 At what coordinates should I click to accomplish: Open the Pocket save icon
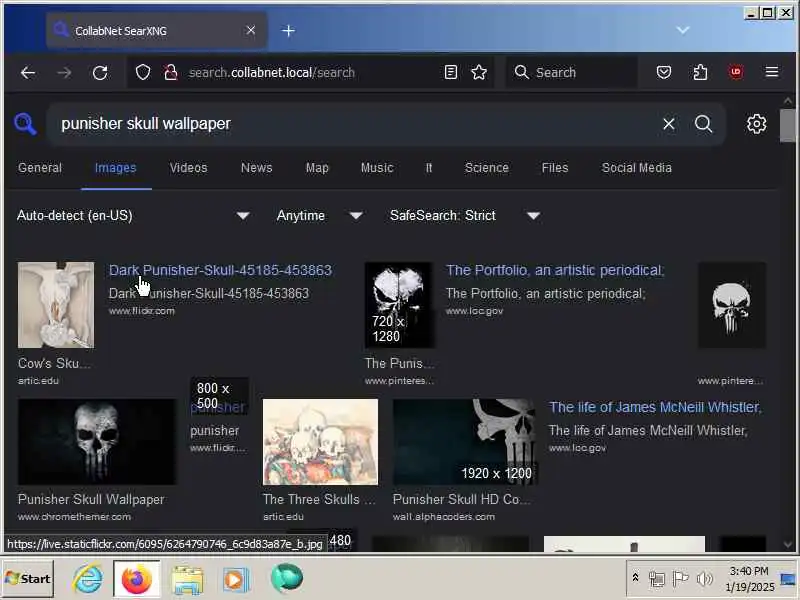click(x=663, y=72)
